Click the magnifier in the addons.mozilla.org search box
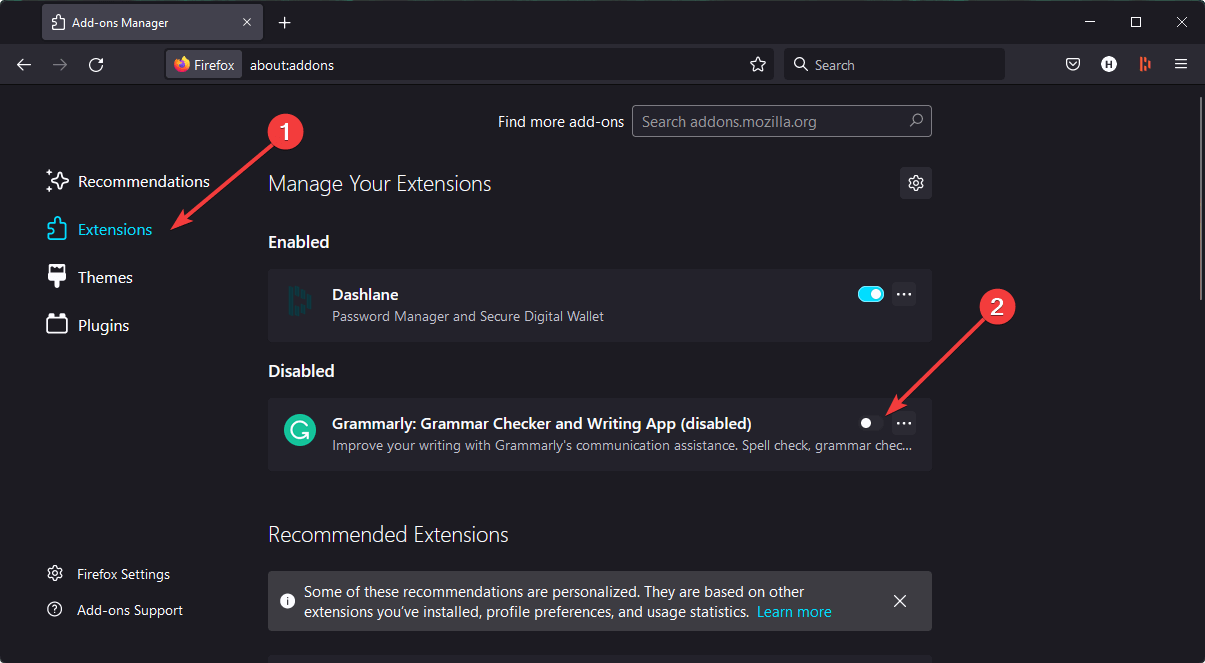1205x663 pixels. click(x=916, y=121)
